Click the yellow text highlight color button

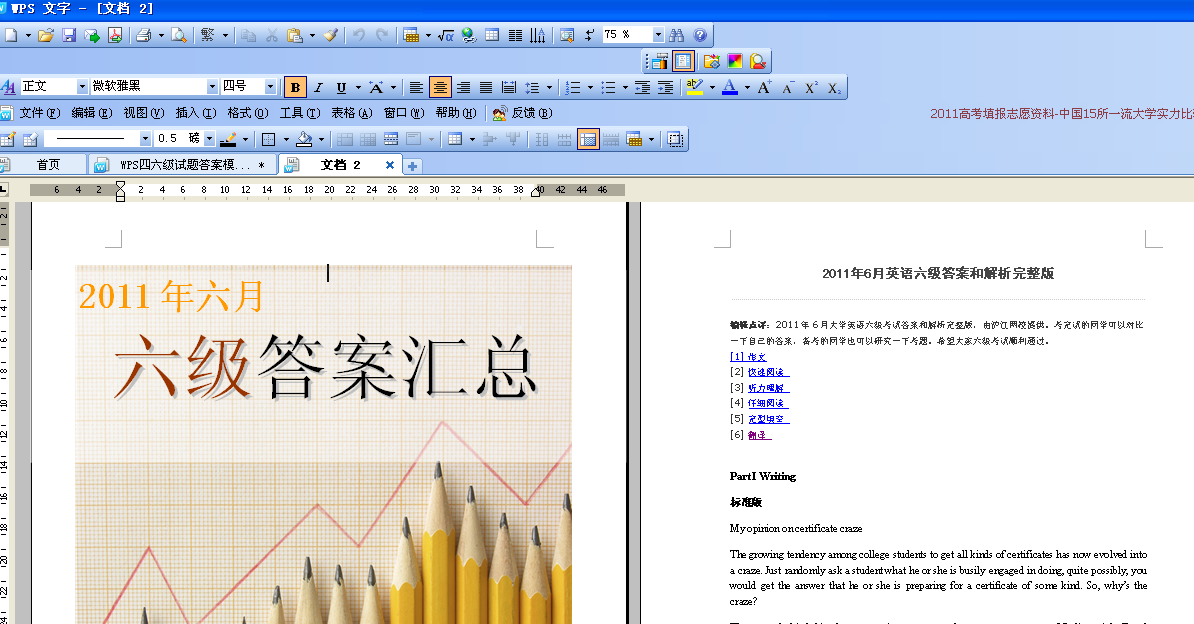point(695,88)
